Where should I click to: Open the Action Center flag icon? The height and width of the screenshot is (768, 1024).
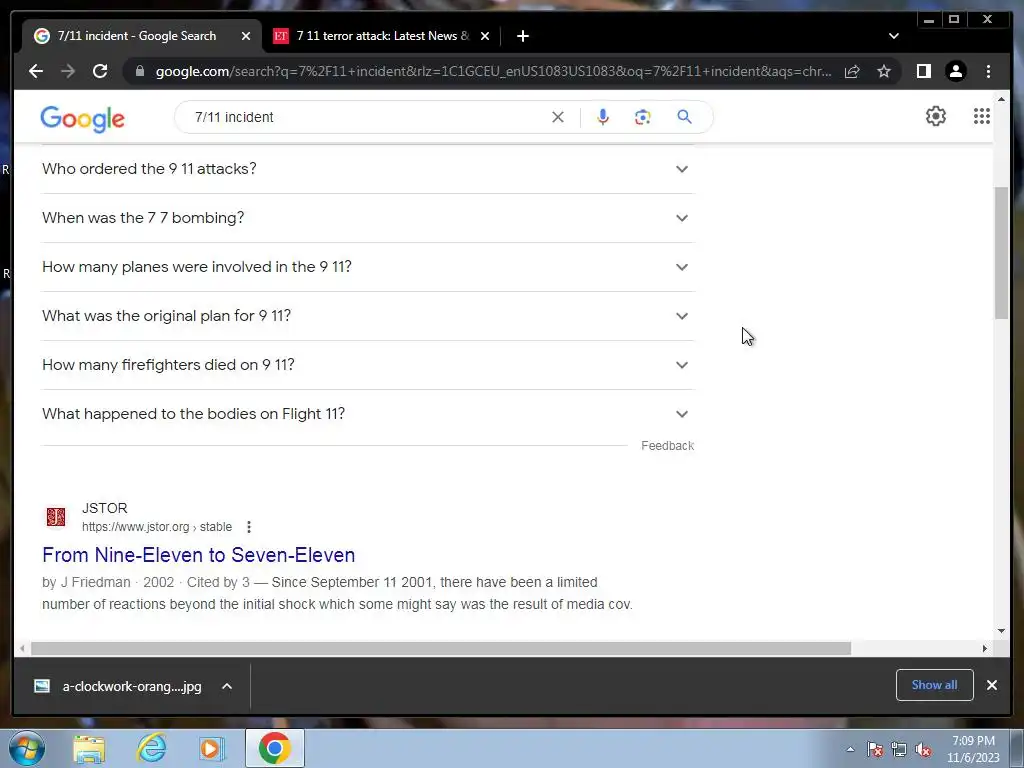[874, 750]
